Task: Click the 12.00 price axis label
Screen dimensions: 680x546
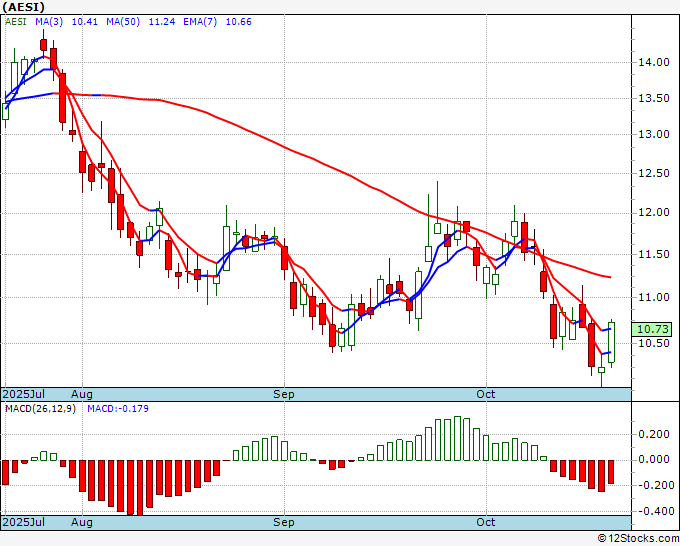Action: (x=654, y=213)
